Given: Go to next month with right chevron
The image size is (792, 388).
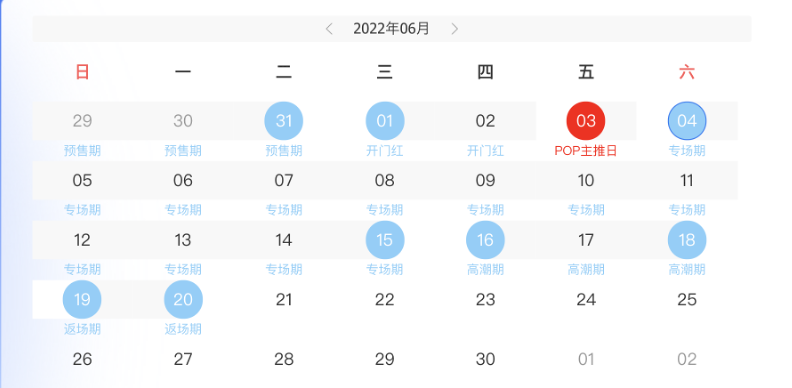Looking at the screenshot, I should [x=455, y=29].
